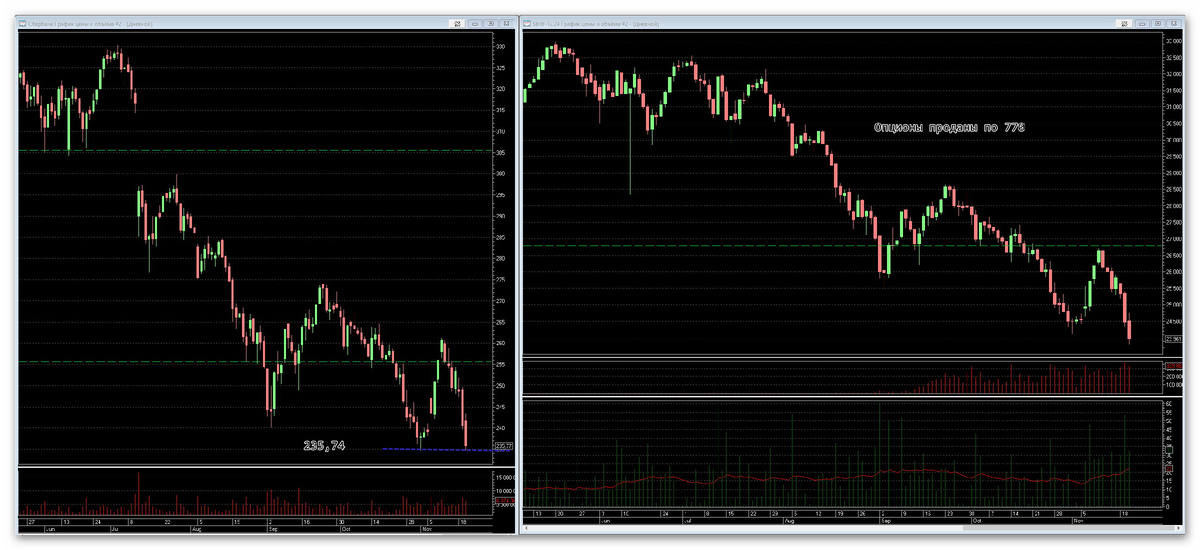Click the SBRF futures chart window icon
This screenshot has width=1200, height=550.
point(527,23)
